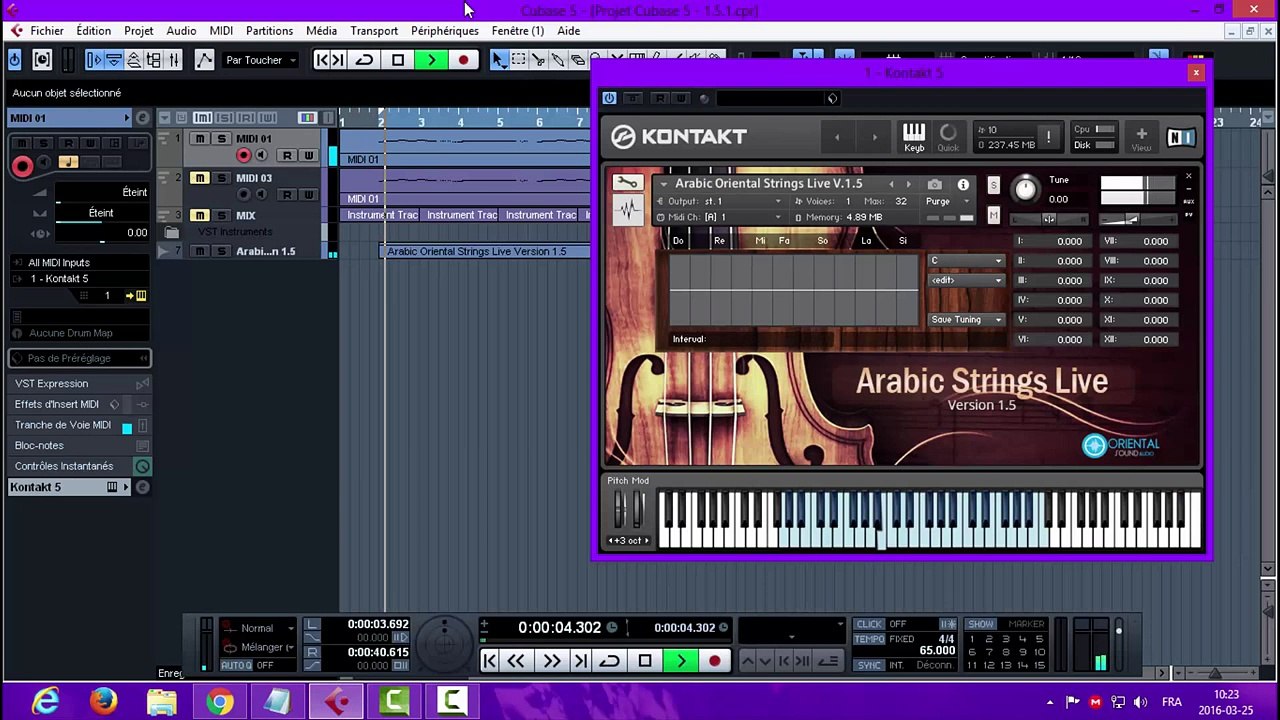Open the Édition menu
The image size is (1280, 720).
(x=93, y=31)
